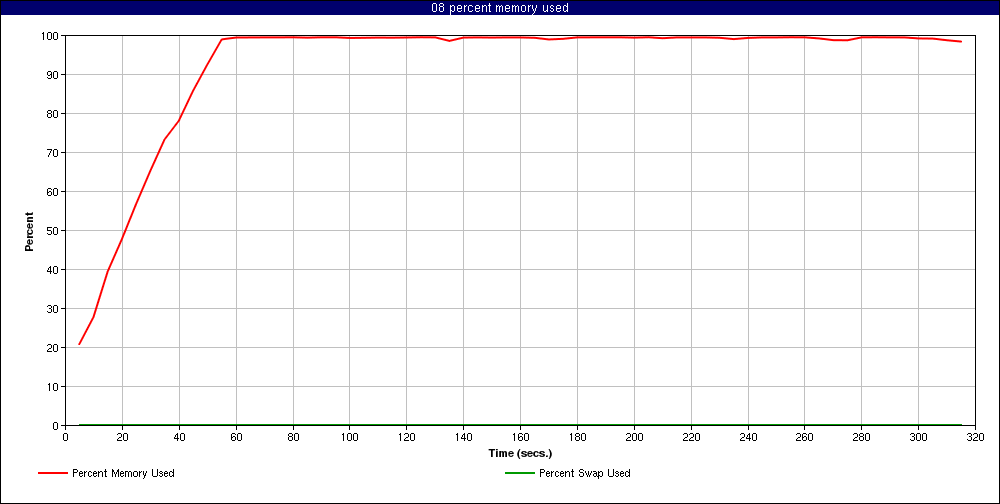1000x504 pixels.
Task: Click the x-axis value 160
Action: (x=520, y=437)
